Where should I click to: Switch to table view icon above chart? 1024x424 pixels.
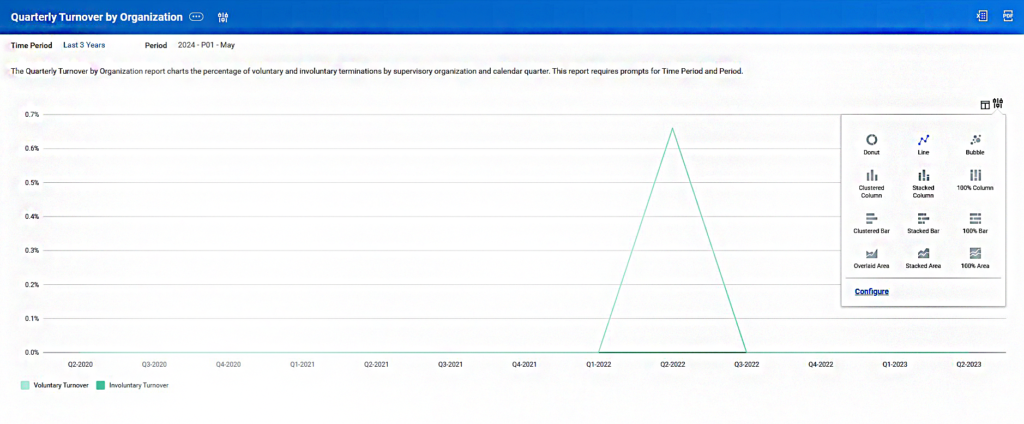click(x=985, y=105)
